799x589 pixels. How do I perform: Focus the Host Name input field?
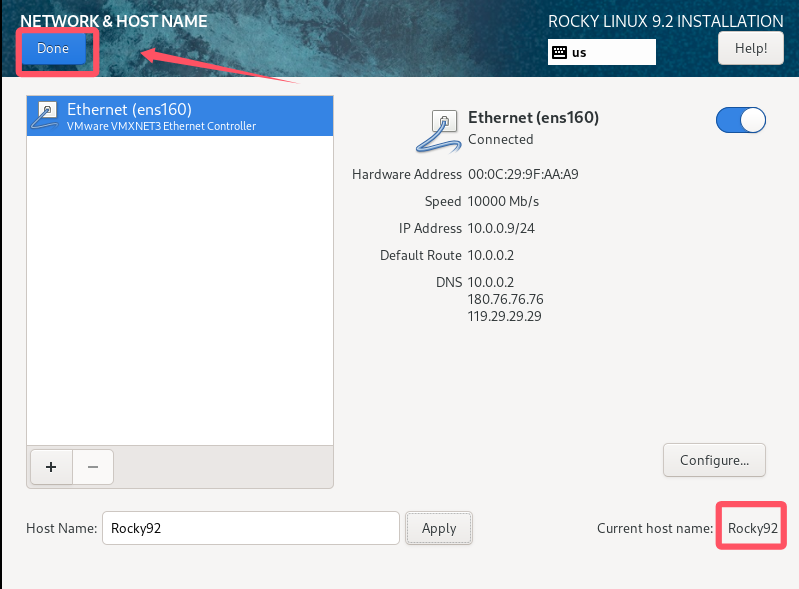(251, 528)
